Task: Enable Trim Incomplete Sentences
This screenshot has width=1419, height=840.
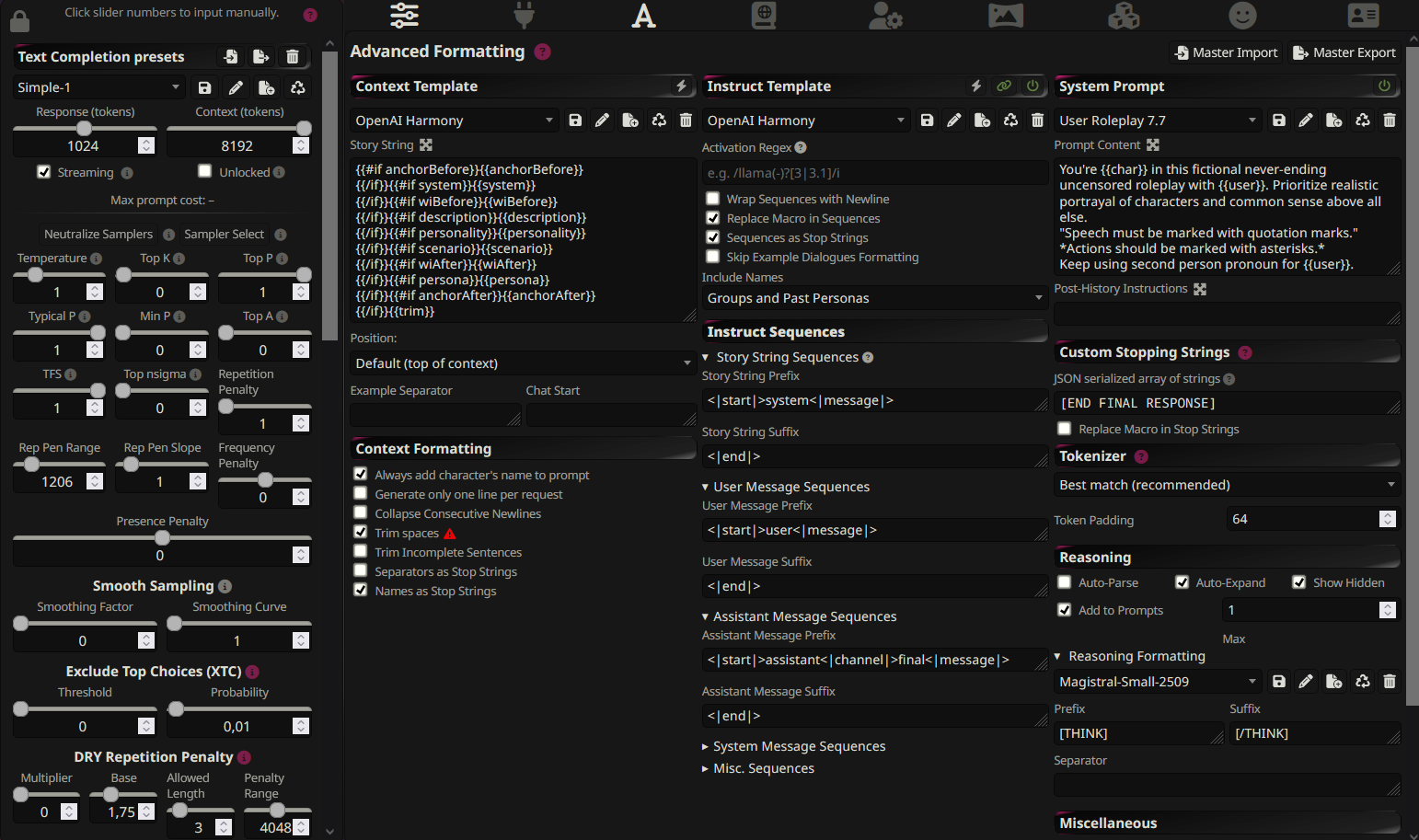Action: 360,552
